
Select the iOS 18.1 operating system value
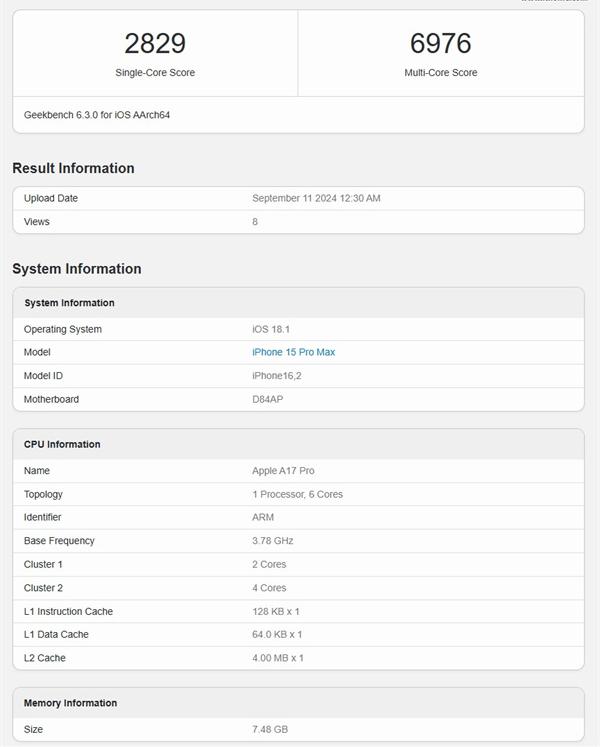271,329
